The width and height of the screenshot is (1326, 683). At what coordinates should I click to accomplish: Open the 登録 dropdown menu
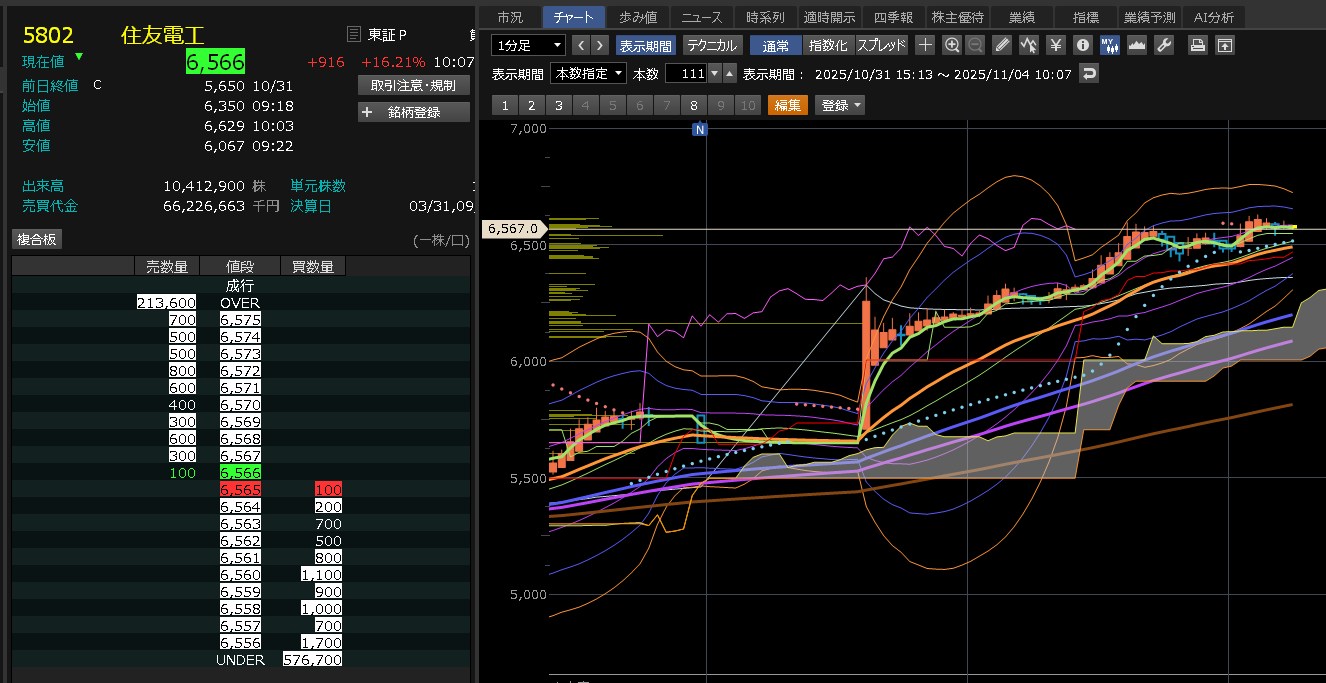coord(840,105)
